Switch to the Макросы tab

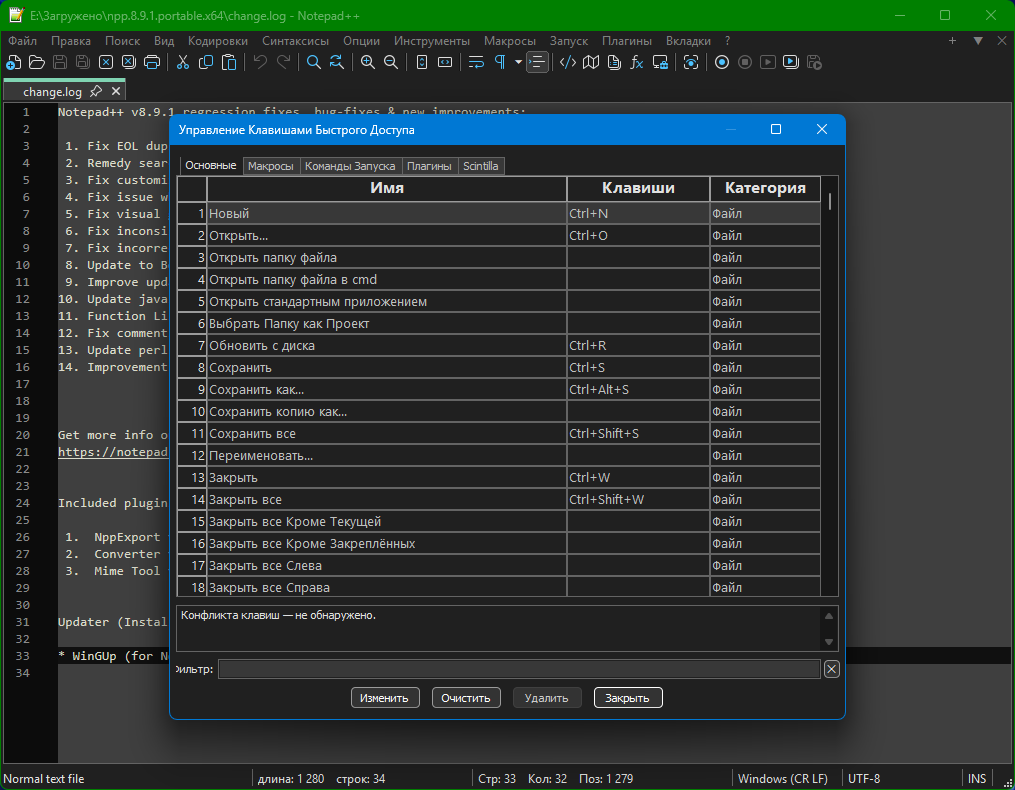[271, 166]
